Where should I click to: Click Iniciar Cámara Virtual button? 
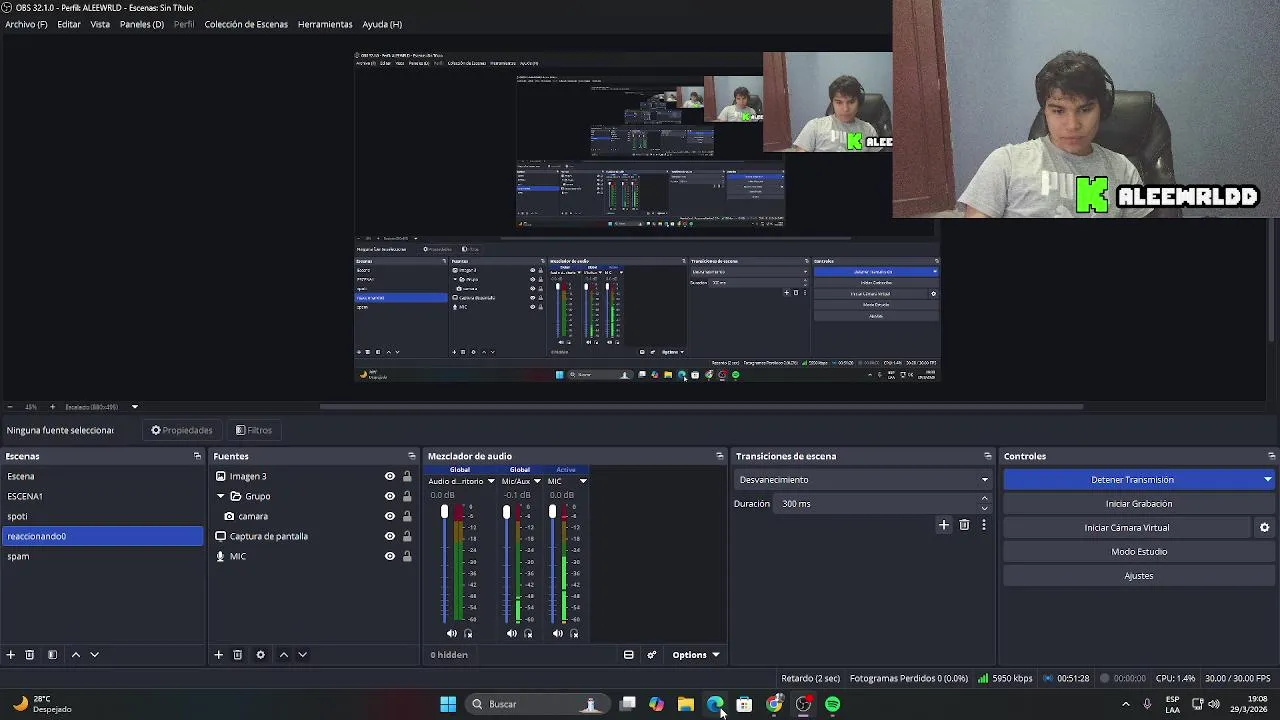pyautogui.click(x=1127, y=528)
